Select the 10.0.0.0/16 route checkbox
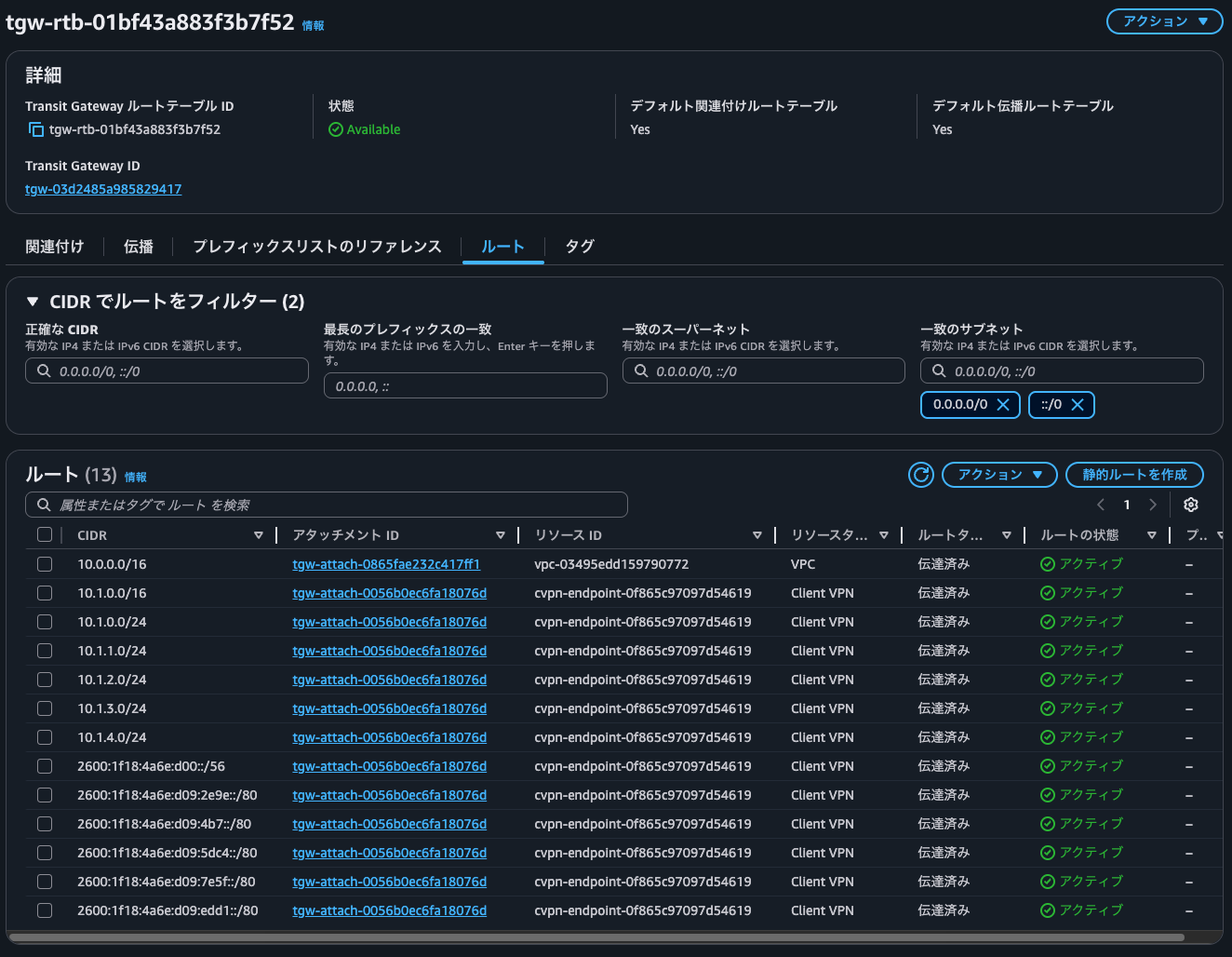 pos(45,564)
